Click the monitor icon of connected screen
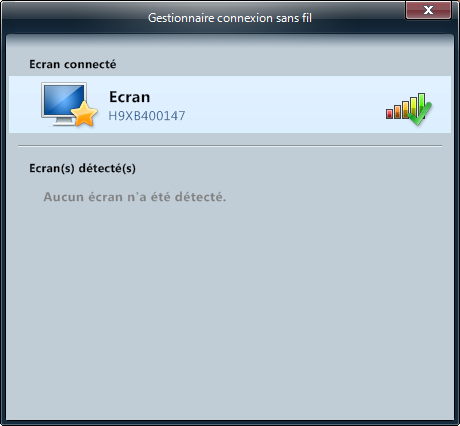This screenshot has width=460, height=426. click(64, 104)
